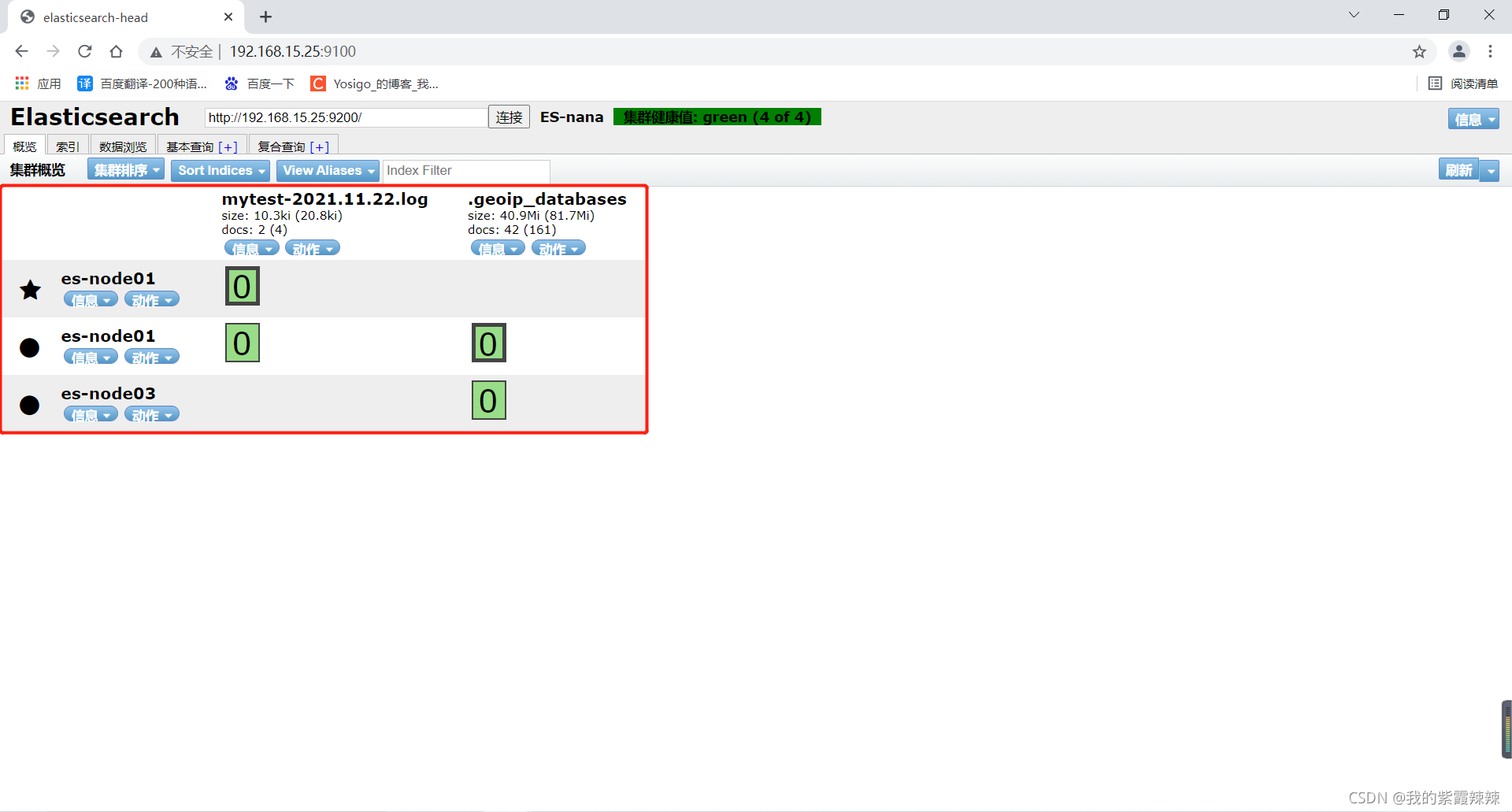
Task: Click the es-node03 node name
Action: pyautogui.click(x=109, y=393)
